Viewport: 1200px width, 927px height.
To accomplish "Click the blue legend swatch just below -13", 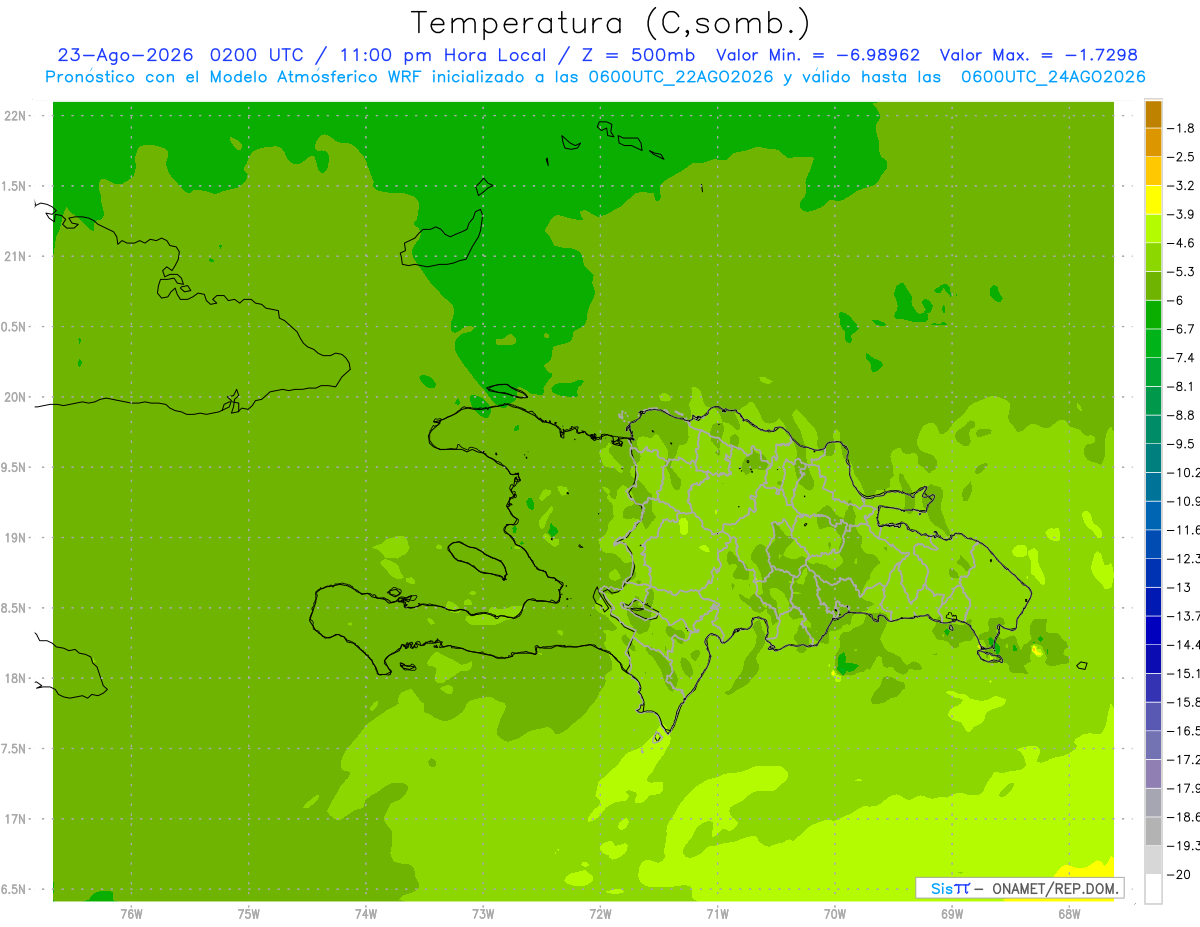I will pyautogui.click(x=1153, y=601).
